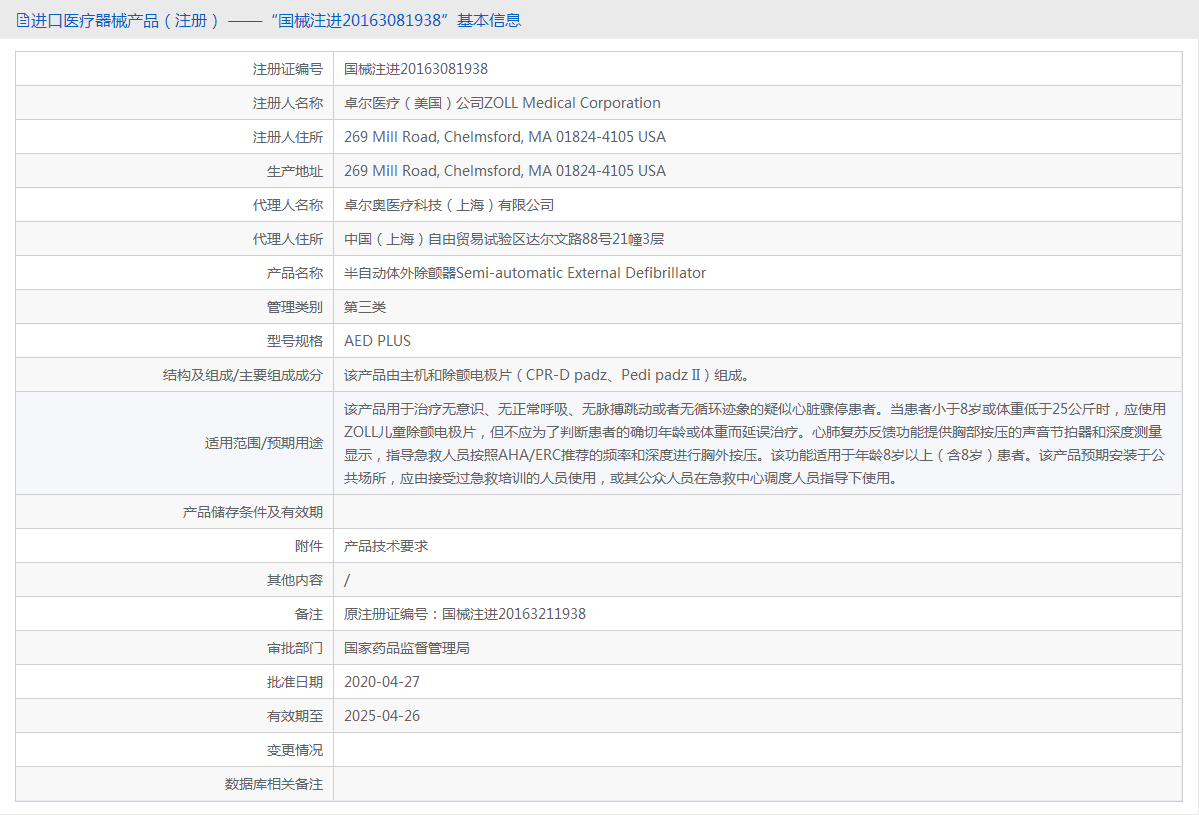The image size is (1199, 815).
Task: Select the intended-use paragraph mentioning AHA/ERC
Action: 755,443
